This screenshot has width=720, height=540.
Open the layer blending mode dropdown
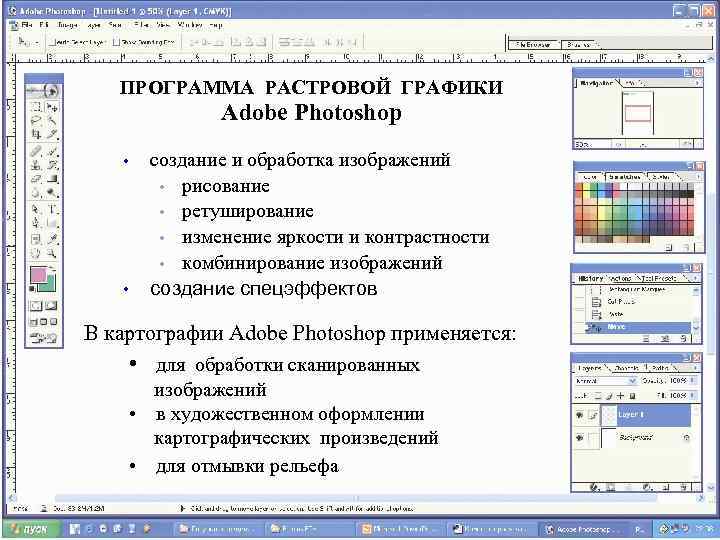(x=605, y=381)
